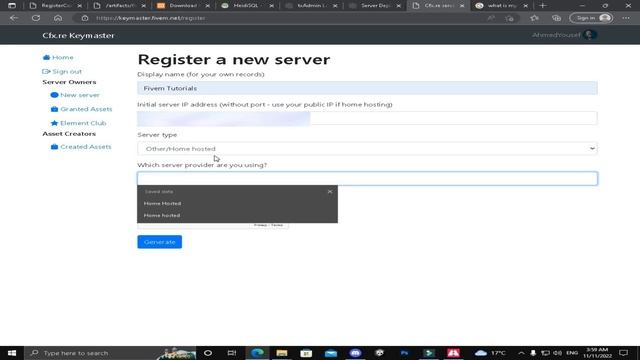Edit the Display name field
Viewport: 640px width, 360px height.
367,88
